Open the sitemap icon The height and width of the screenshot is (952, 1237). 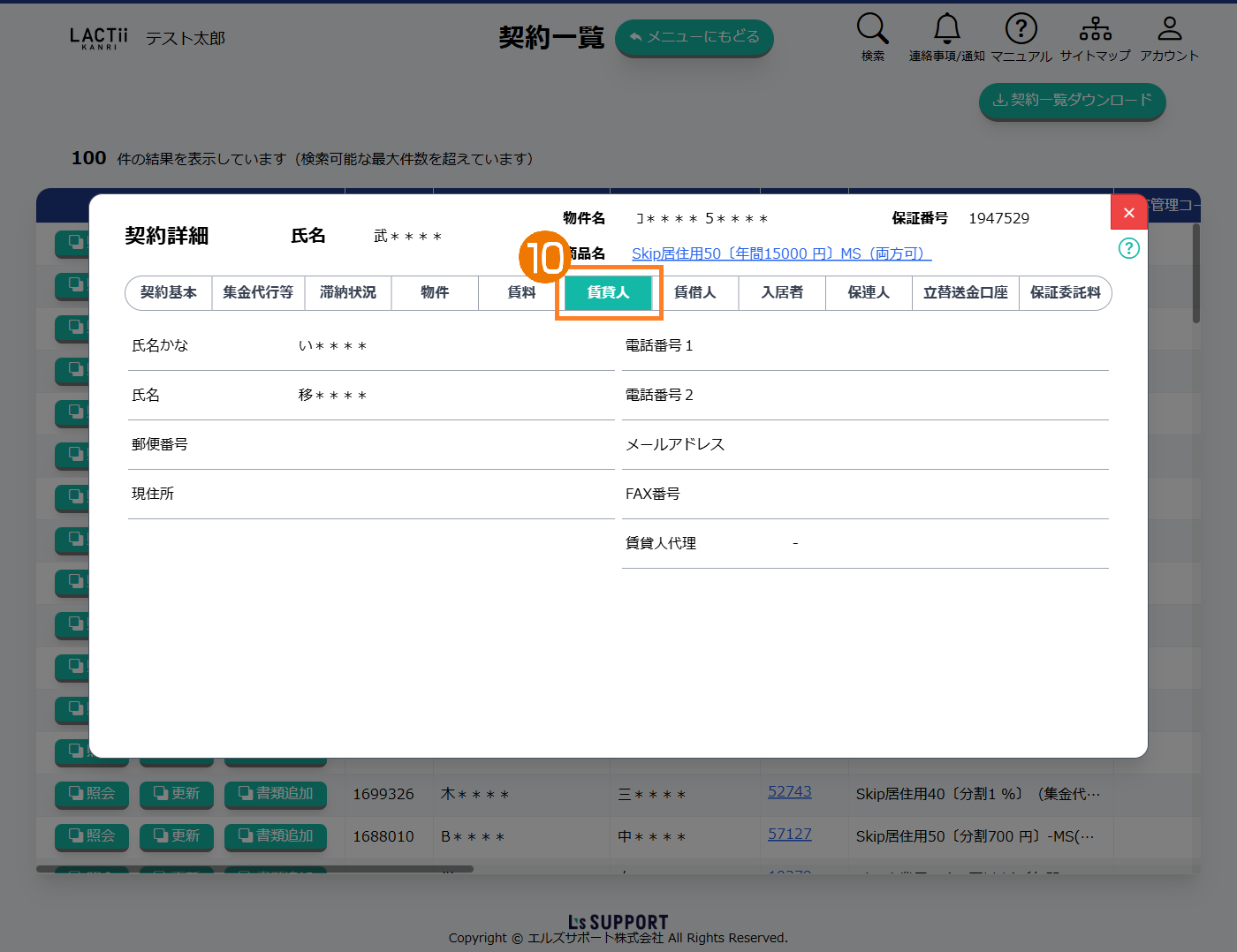1095,29
